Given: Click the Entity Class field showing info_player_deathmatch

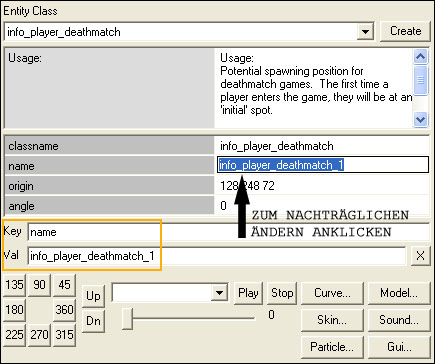Looking at the screenshot, I should coord(189,32).
